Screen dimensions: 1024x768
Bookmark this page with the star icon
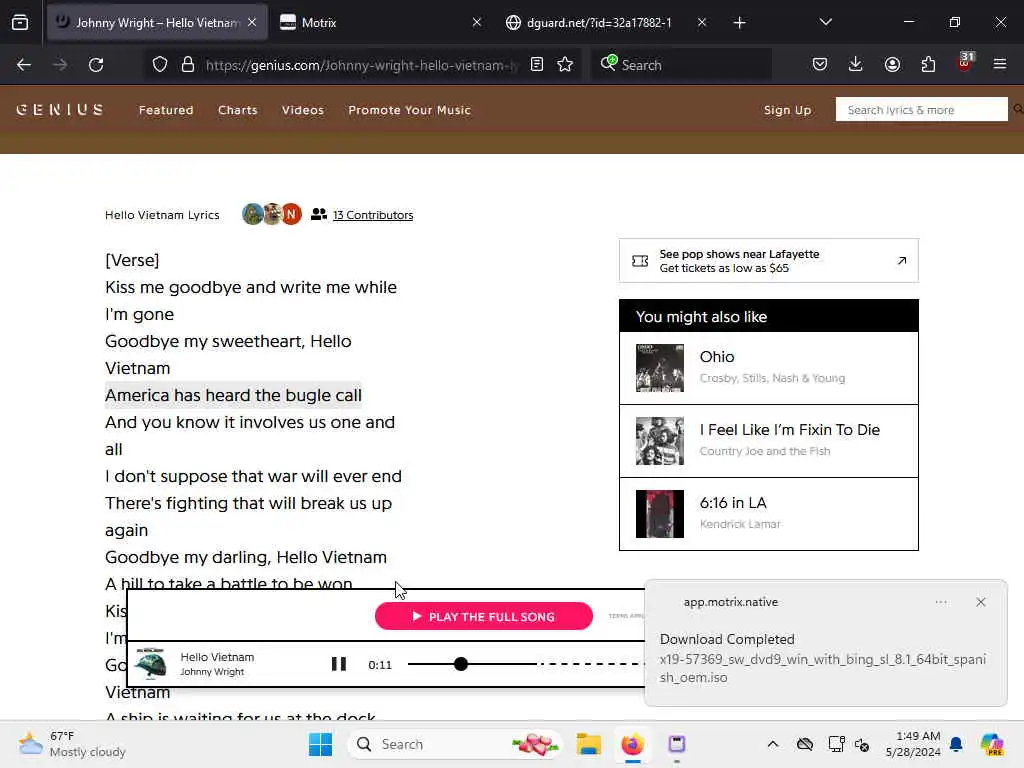pos(566,65)
